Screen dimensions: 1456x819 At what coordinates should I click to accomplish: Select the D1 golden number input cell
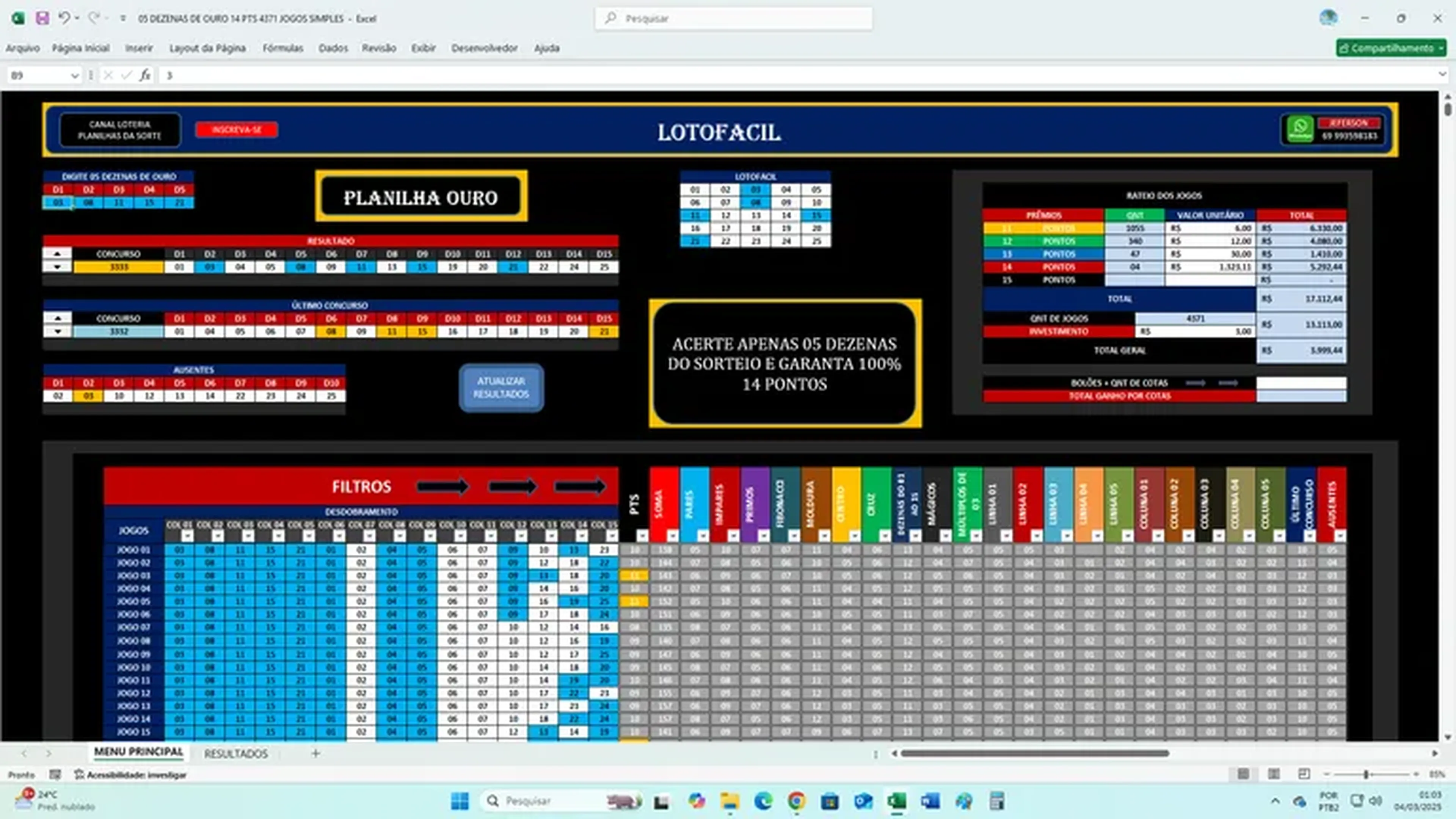58,202
